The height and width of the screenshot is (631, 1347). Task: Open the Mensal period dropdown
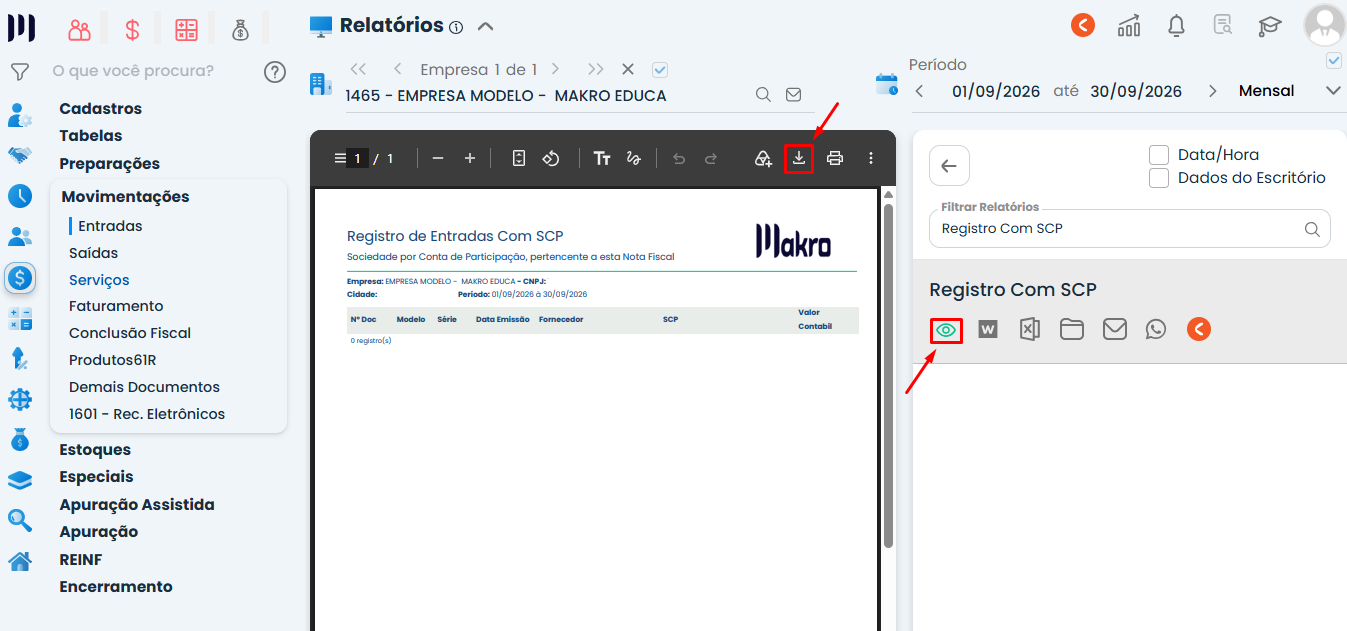1290,91
